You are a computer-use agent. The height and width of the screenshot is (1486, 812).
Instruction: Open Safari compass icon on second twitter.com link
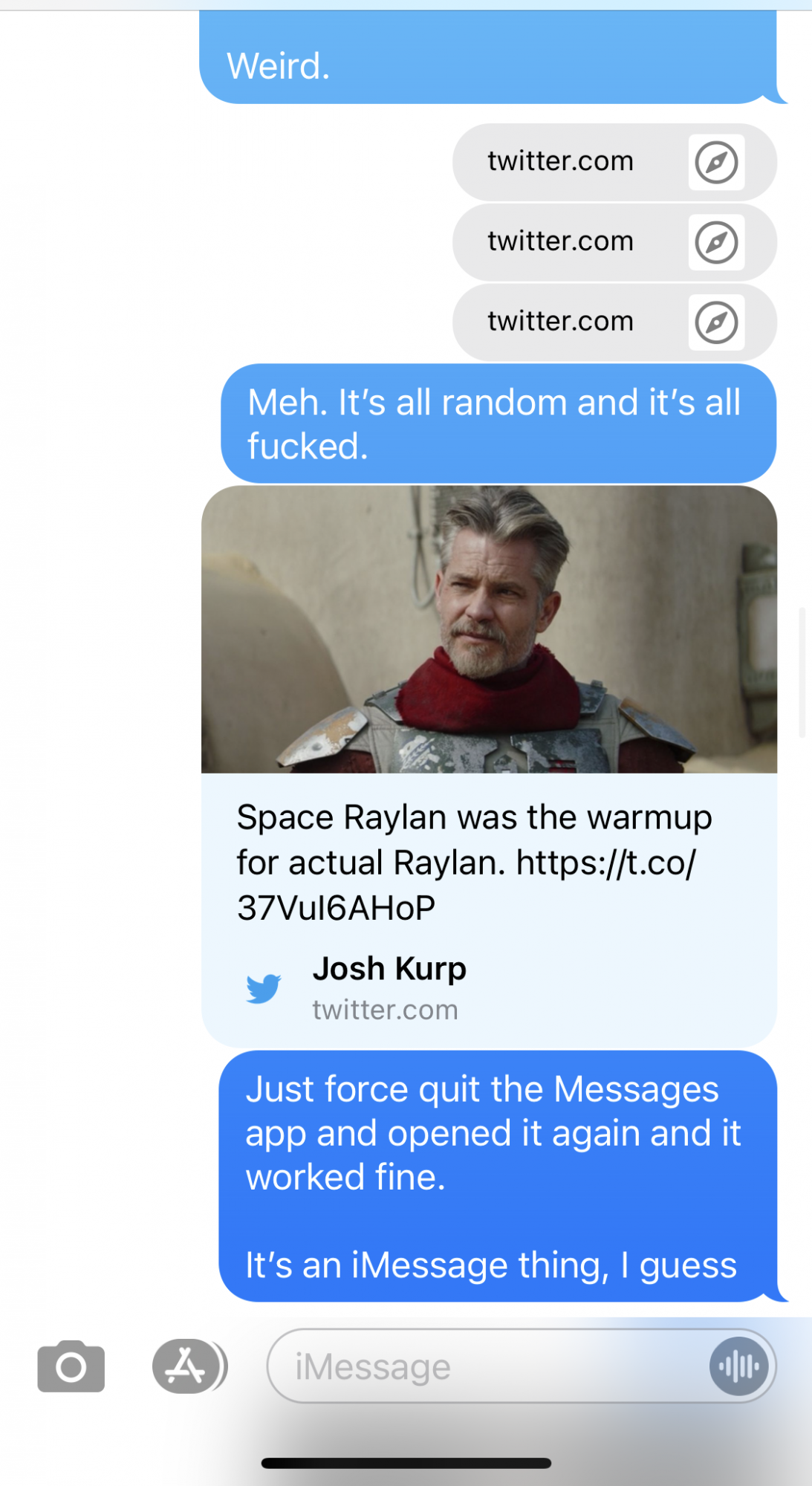coord(716,242)
